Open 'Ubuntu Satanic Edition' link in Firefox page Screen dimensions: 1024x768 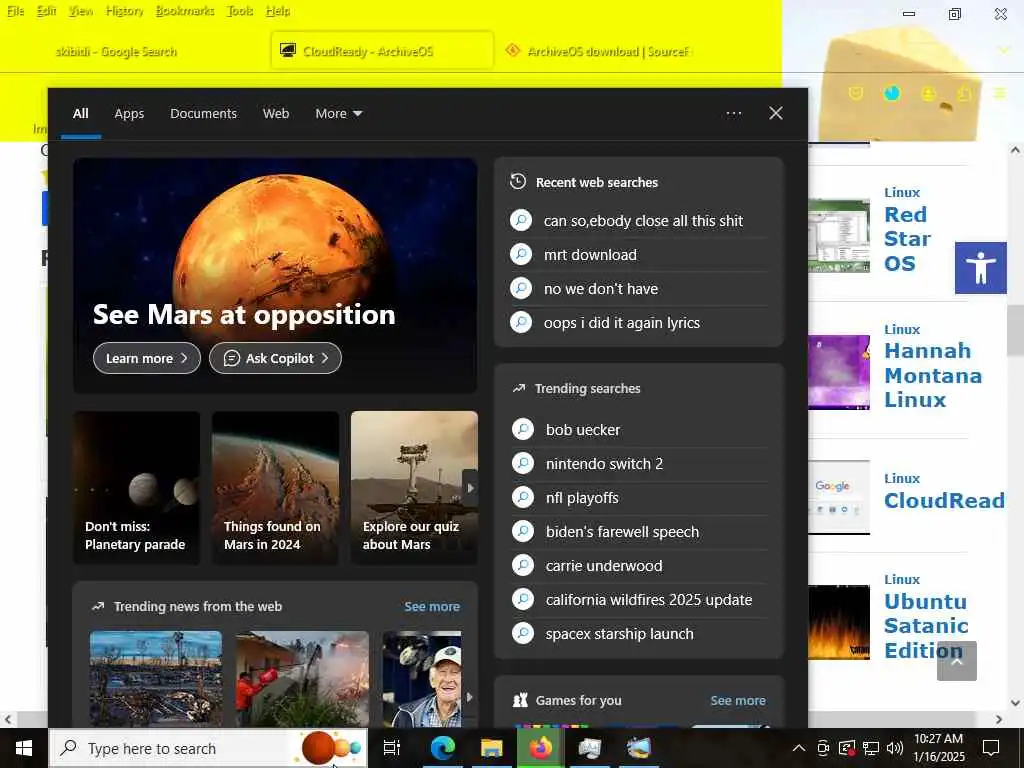926,626
